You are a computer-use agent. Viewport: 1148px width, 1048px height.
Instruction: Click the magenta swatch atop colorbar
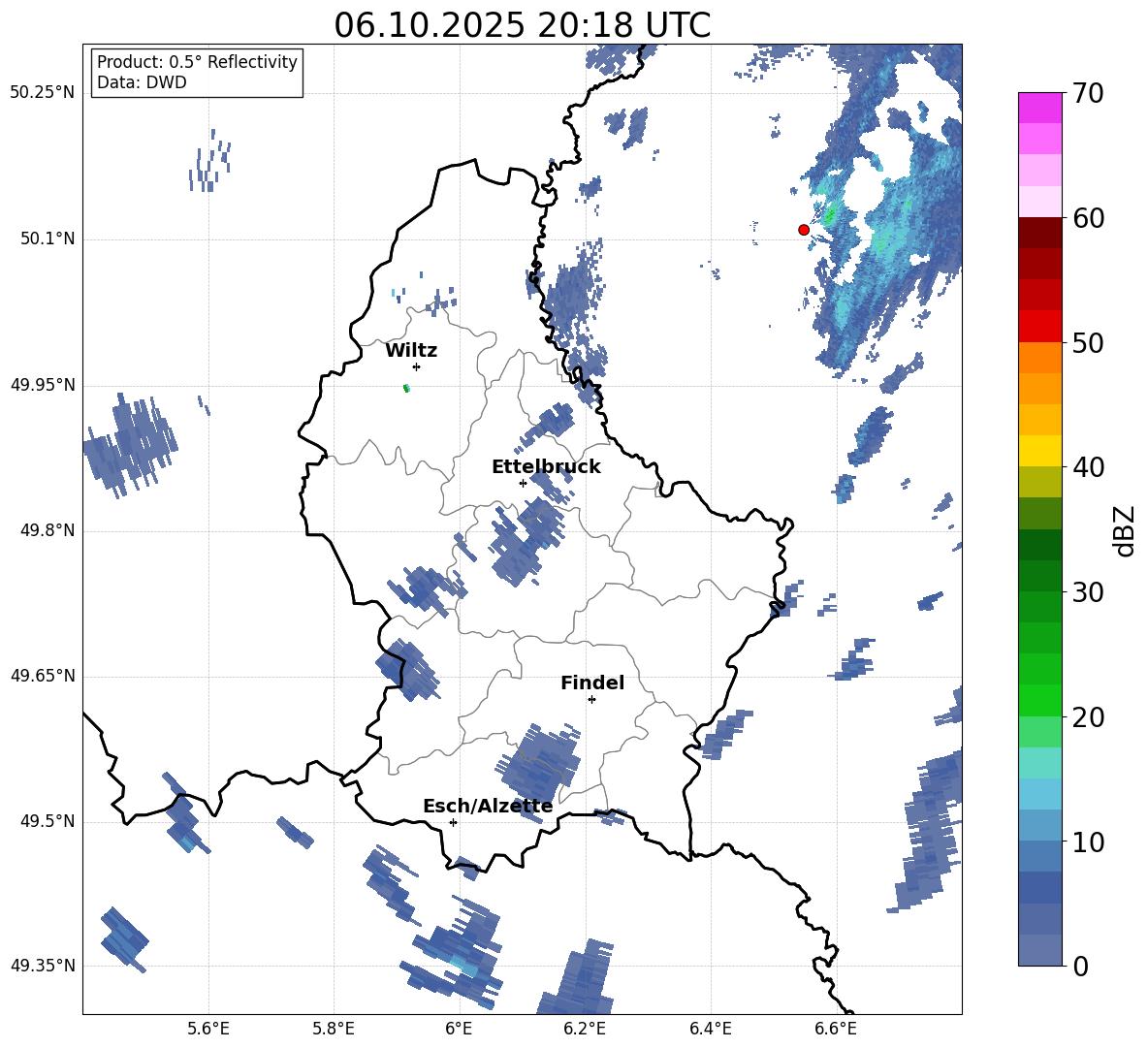tap(1039, 108)
